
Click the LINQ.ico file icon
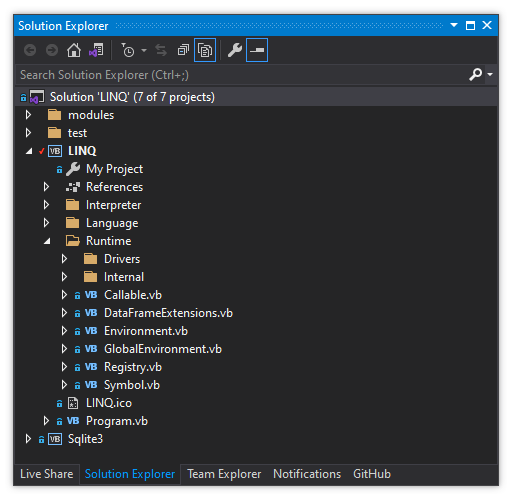(x=73, y=403)
